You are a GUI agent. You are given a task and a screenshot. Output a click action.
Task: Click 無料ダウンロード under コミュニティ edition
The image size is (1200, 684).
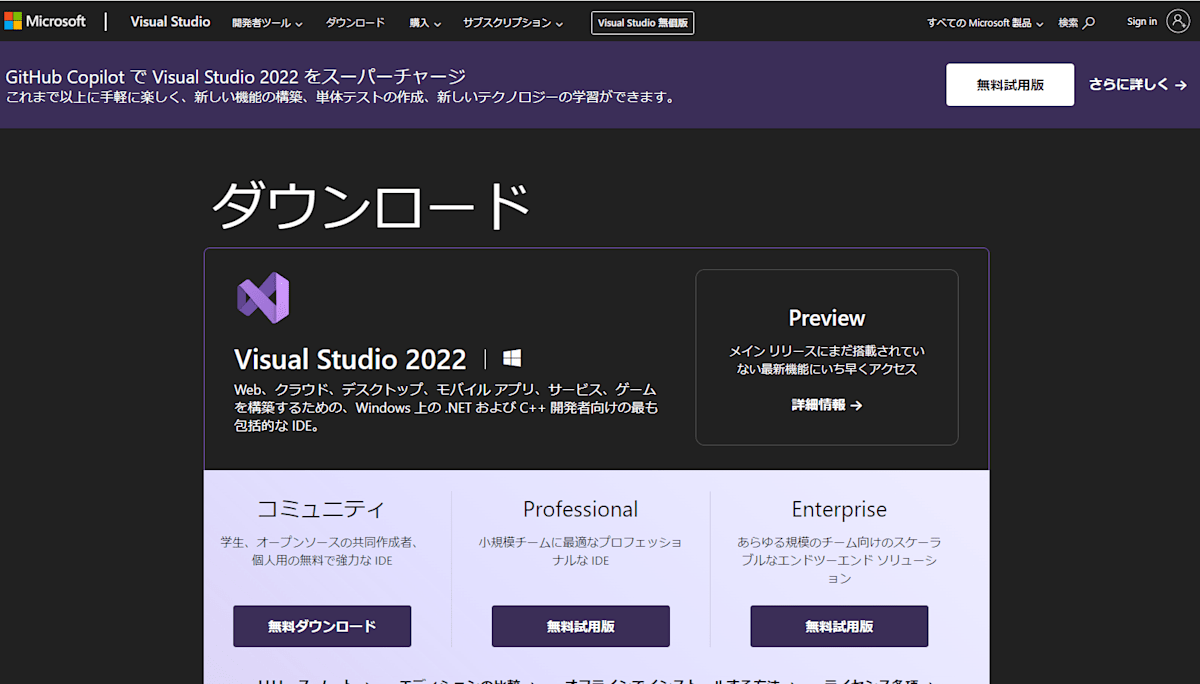coord(322,625)
